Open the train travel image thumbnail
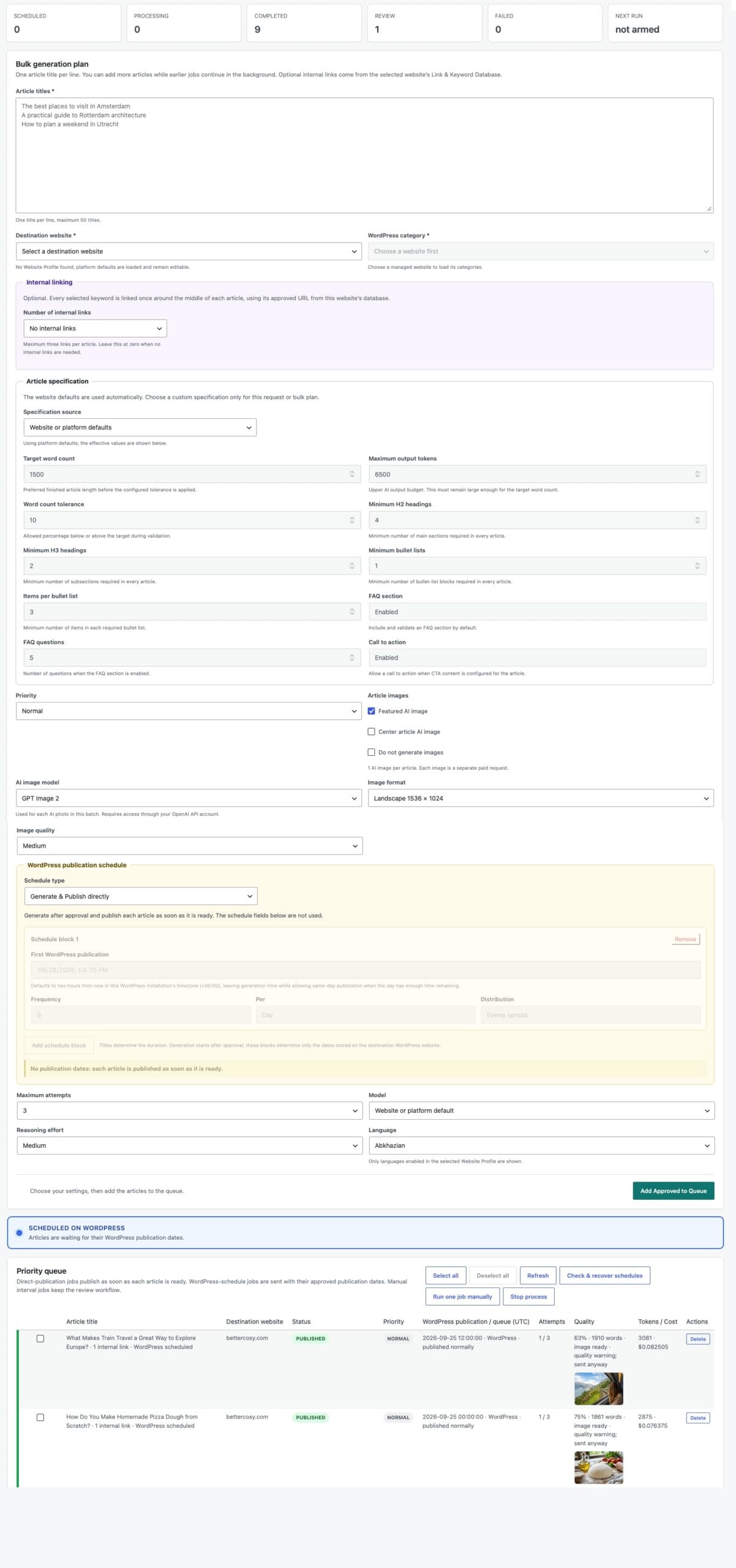The width and height of the screenshot is (736, 1568). pos(598,1389)
